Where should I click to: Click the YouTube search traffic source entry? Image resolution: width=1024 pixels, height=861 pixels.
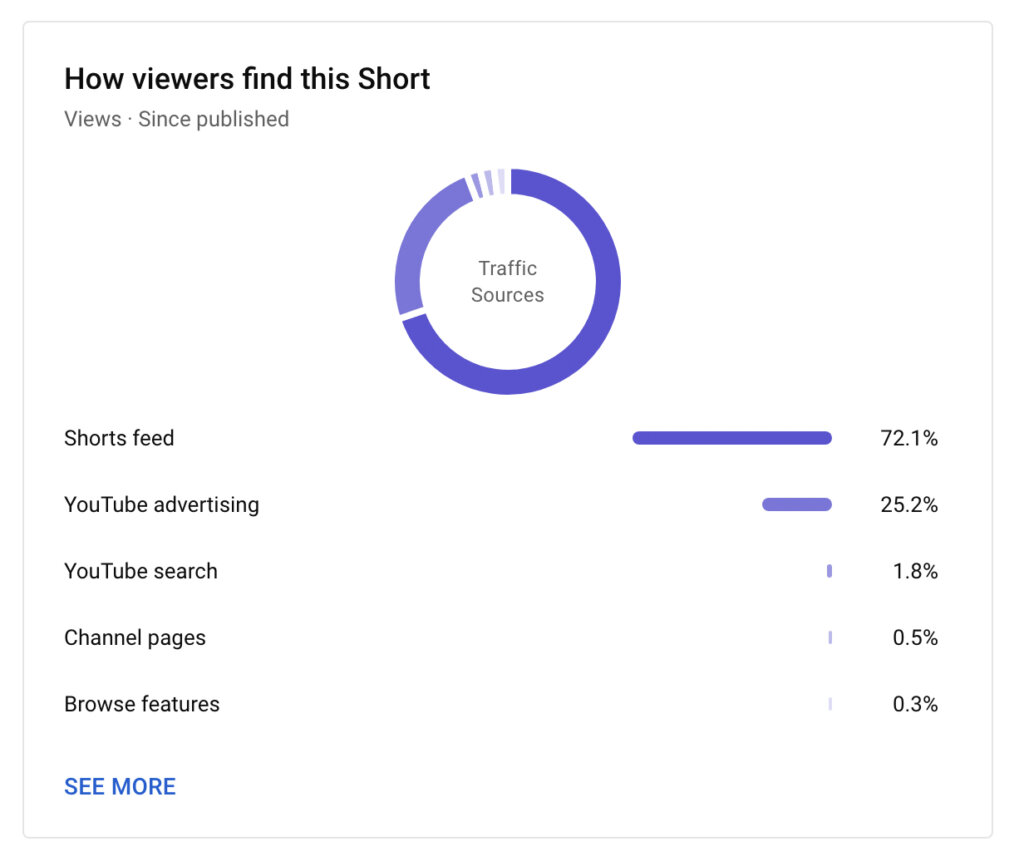coord(140,571)
